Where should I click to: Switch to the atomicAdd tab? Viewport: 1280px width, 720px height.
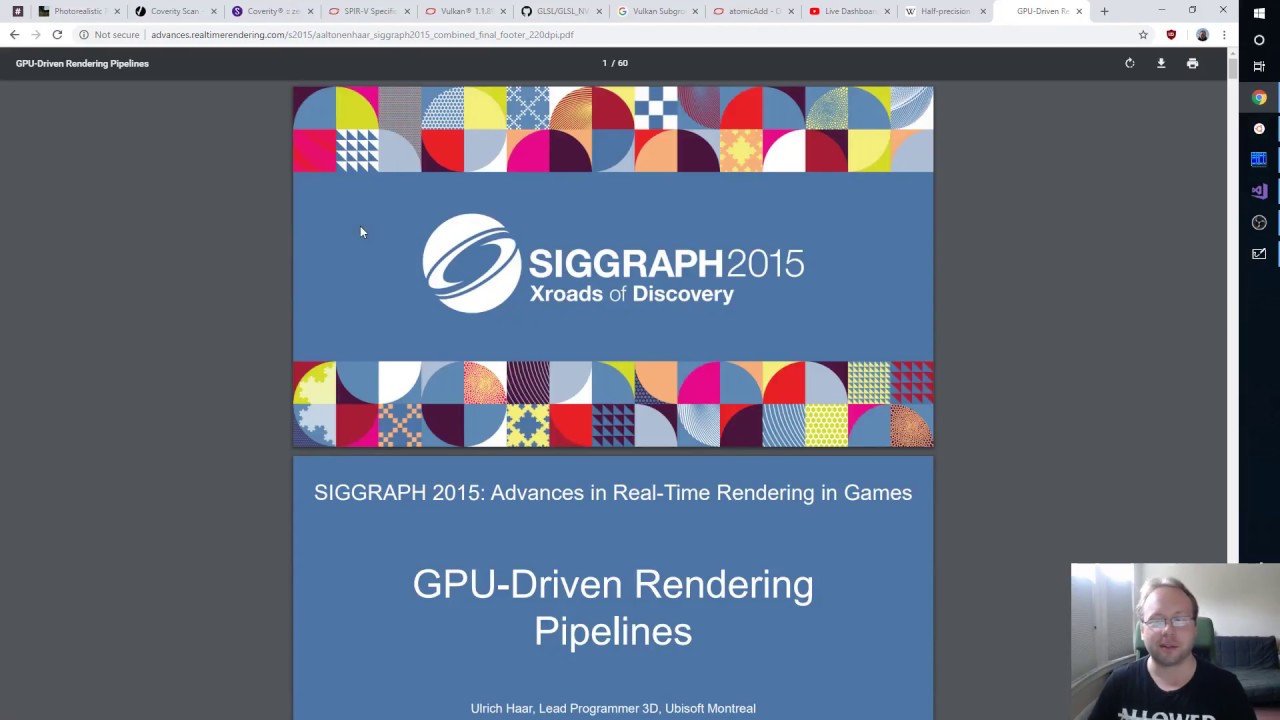coord(754,11)
